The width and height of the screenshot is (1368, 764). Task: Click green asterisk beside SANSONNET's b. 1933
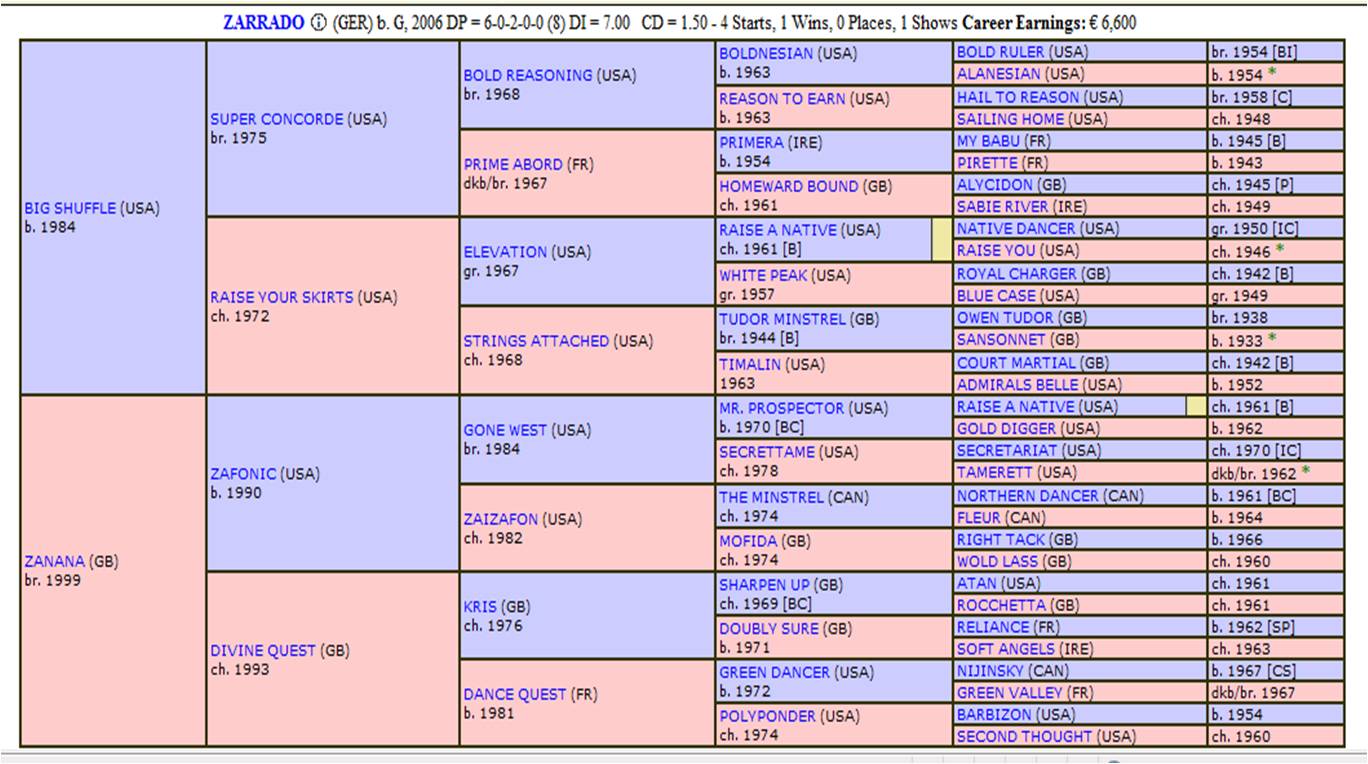1272,339
